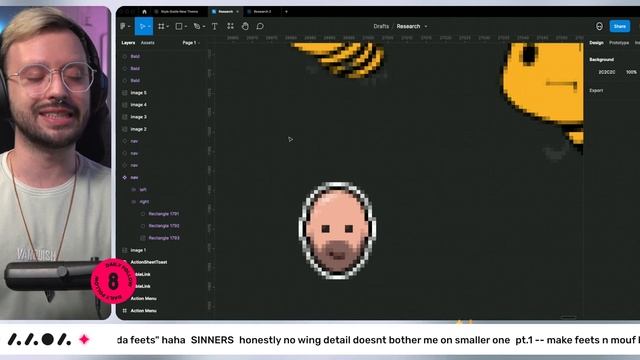Go to the Home icon in tab bar

click(x=144, y=11)
